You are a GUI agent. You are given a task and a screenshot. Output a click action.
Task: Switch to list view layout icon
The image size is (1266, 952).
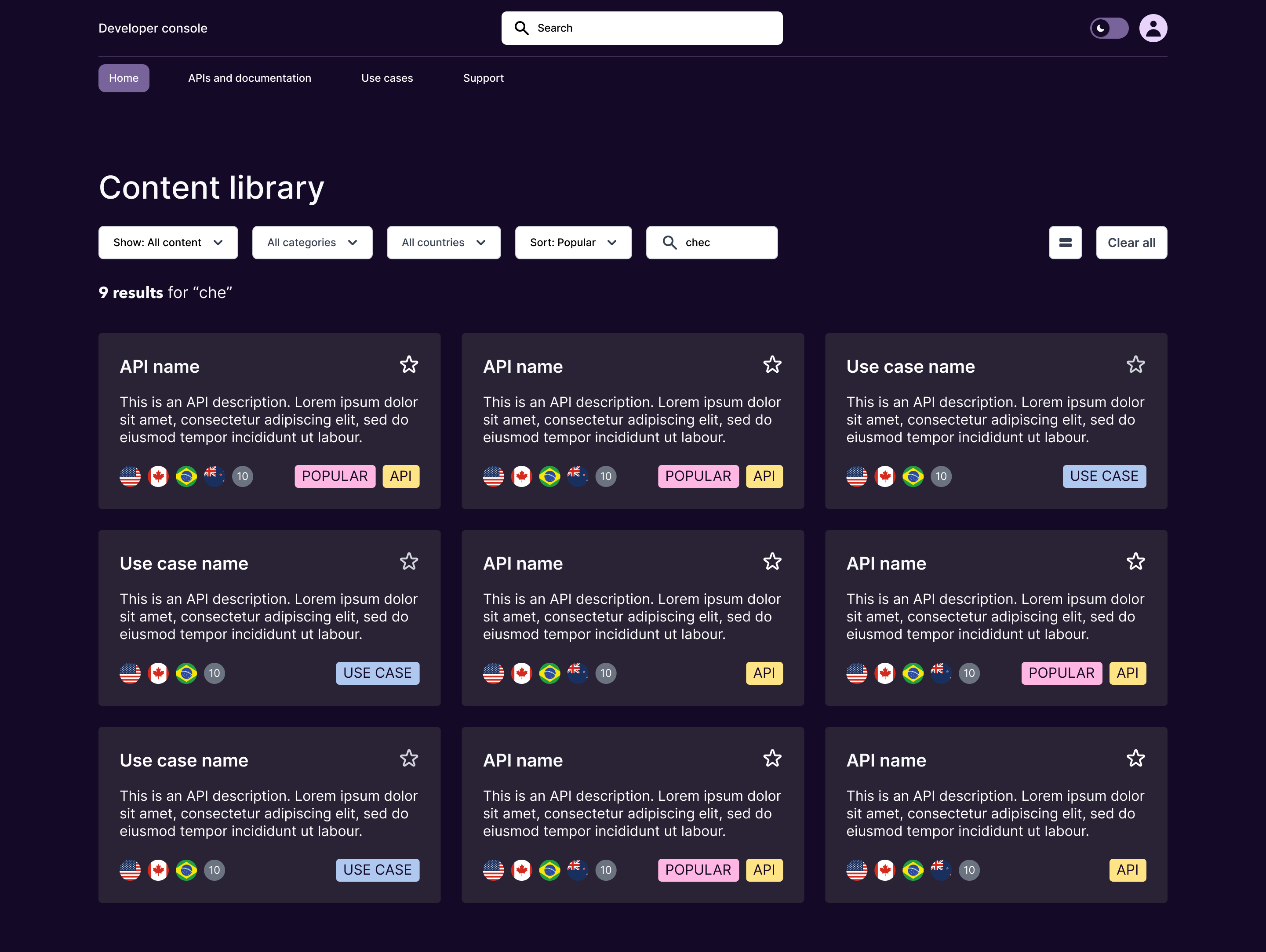click(x=1065, y=243)
